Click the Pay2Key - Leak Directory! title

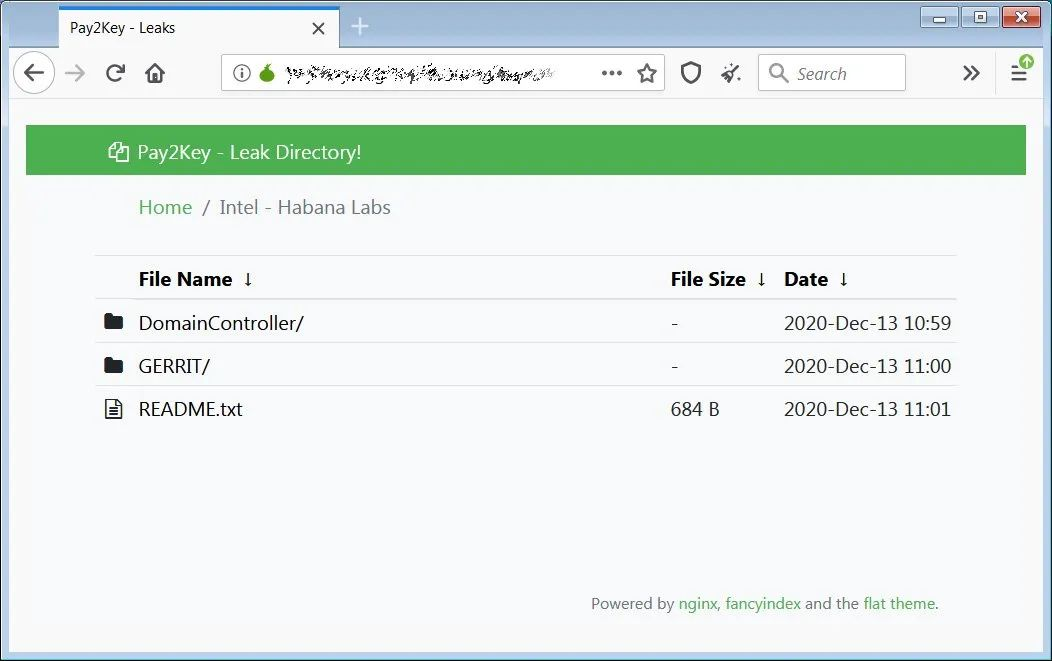[x=250, y=152]
